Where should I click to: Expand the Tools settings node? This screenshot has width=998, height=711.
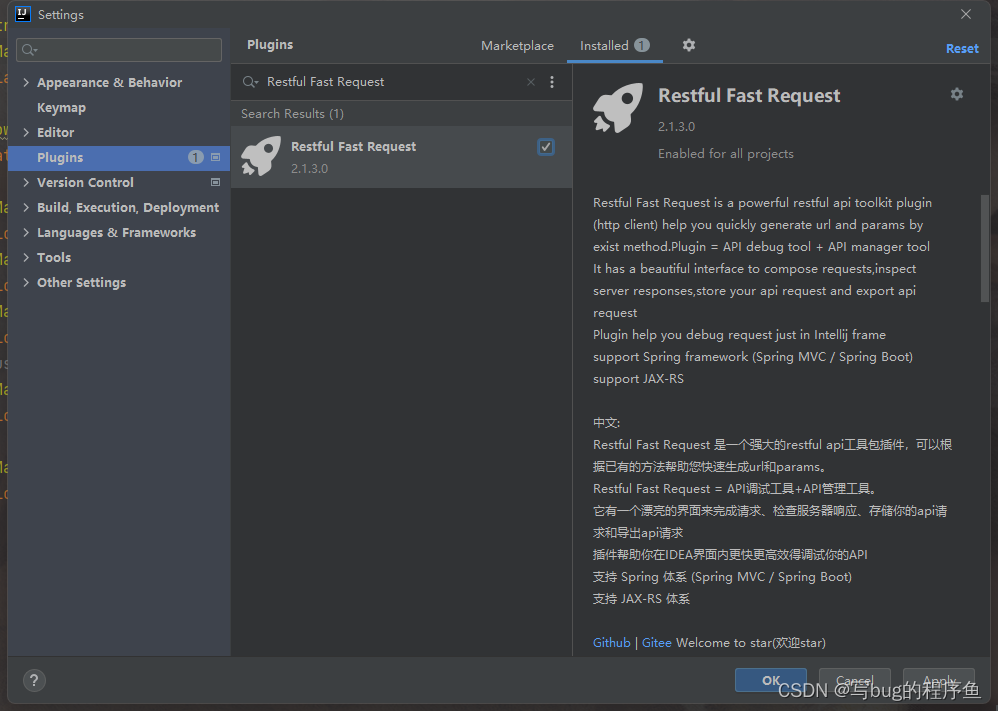click(26, 257)
